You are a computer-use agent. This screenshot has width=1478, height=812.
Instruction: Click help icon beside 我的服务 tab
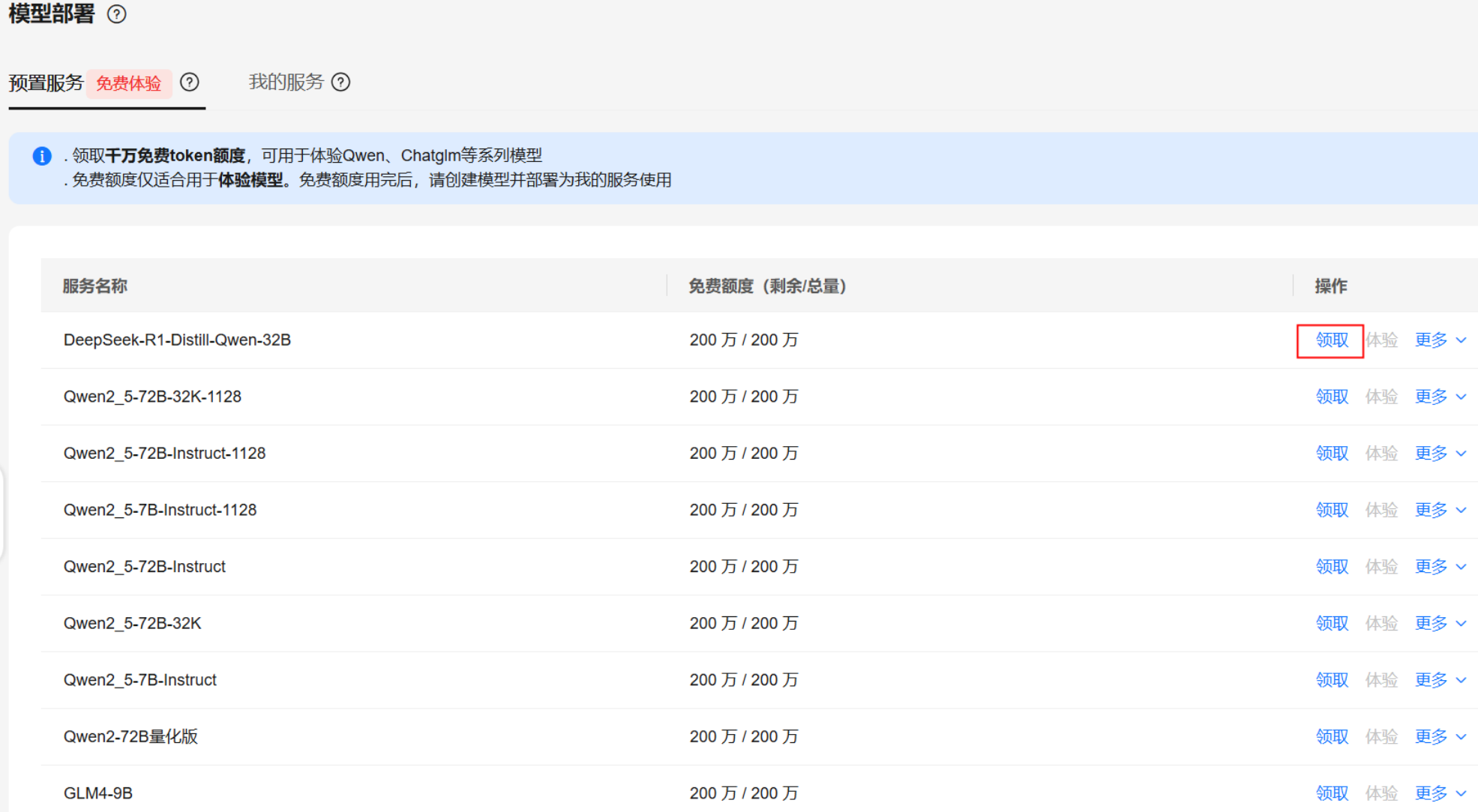coord(341,82)
